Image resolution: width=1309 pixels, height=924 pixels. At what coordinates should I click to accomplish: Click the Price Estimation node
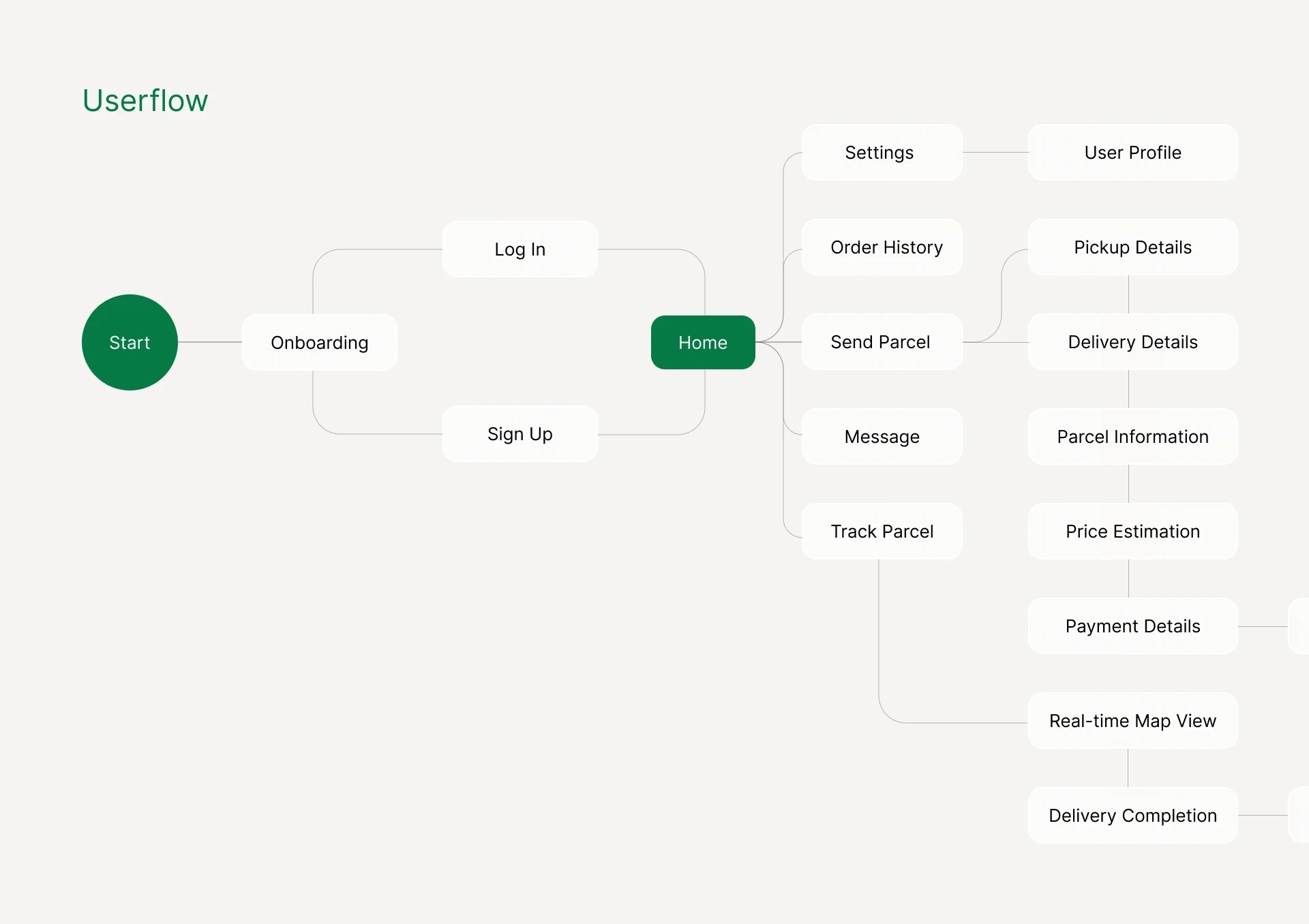(1132, 532)
